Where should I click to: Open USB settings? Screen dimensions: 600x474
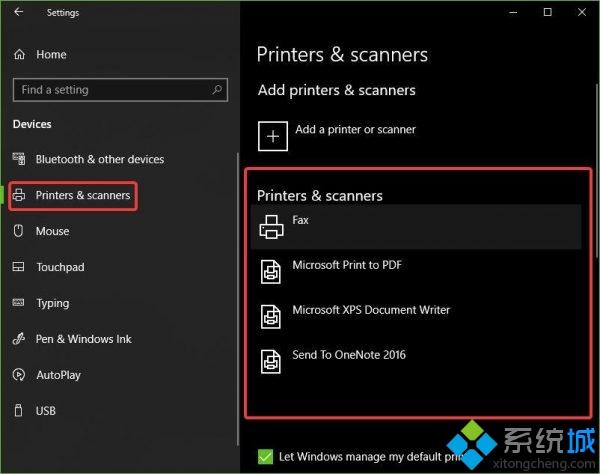click(46, 410)
